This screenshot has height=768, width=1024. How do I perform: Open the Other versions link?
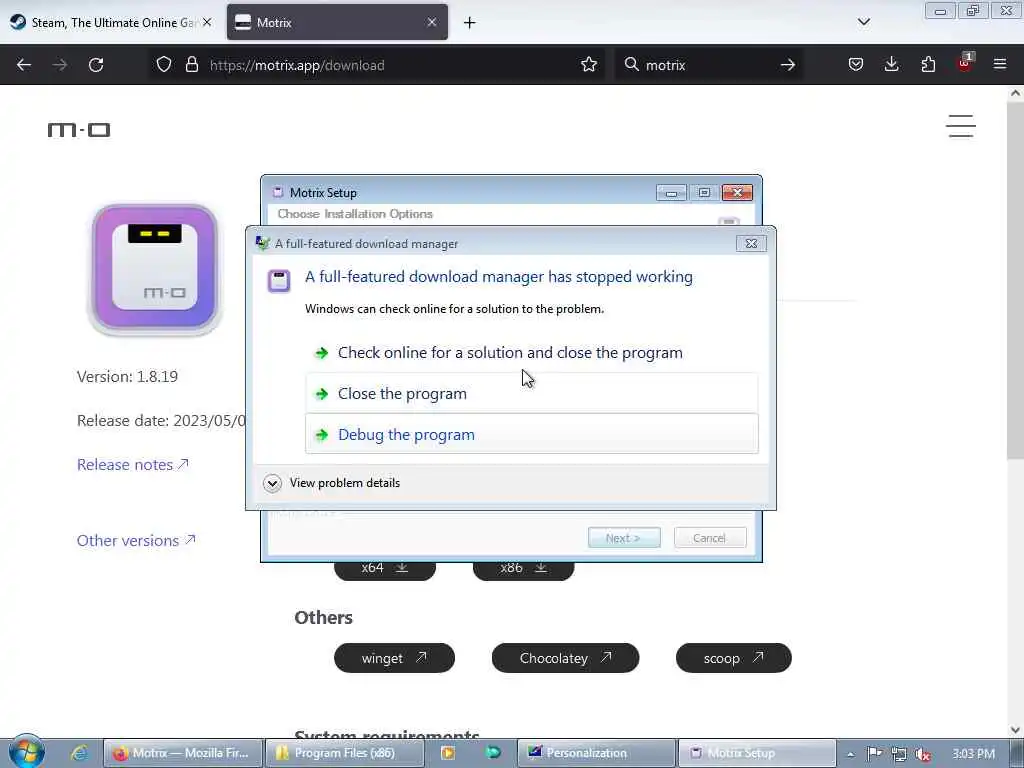[x=136, y=540]
